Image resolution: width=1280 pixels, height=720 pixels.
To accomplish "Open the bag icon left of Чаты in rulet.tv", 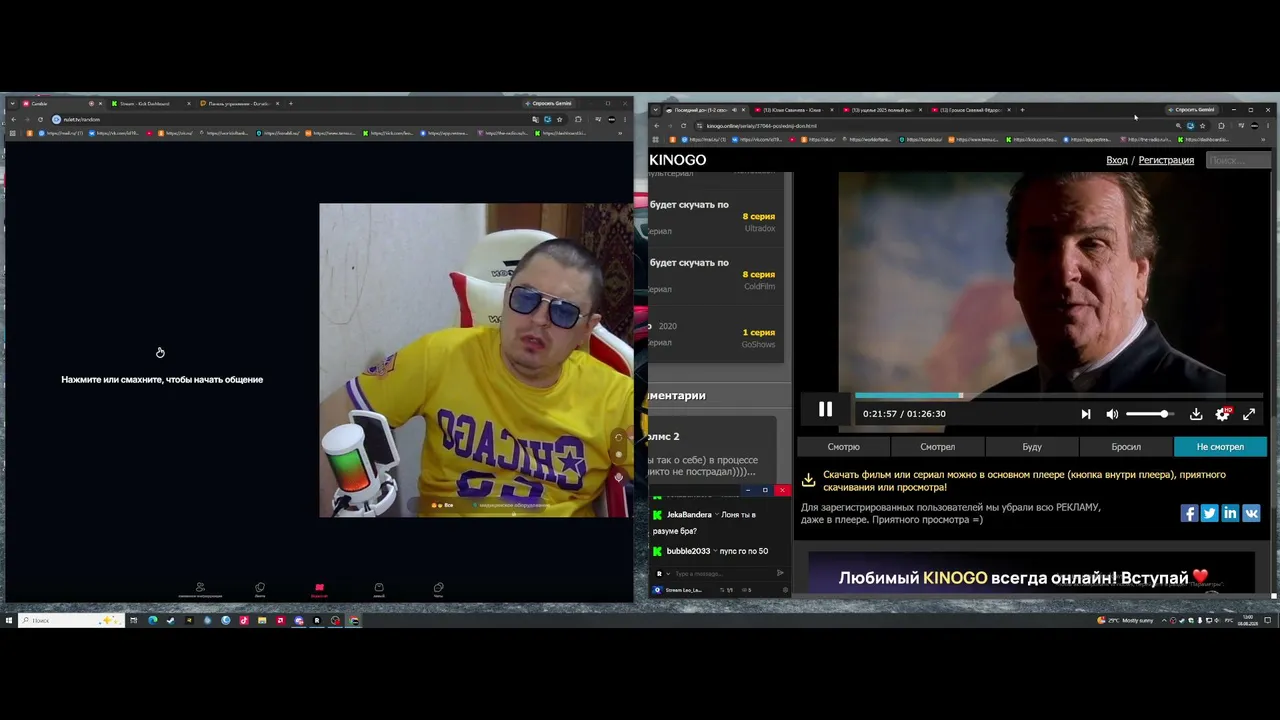I will coord(379,590).
